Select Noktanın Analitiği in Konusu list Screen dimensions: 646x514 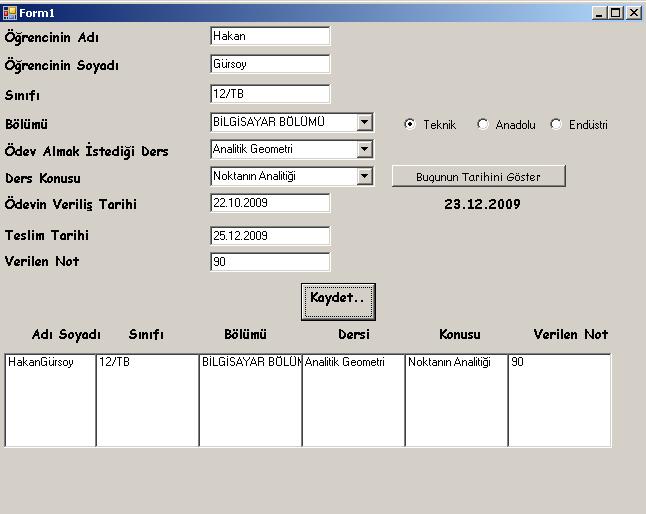pos(449,362)
